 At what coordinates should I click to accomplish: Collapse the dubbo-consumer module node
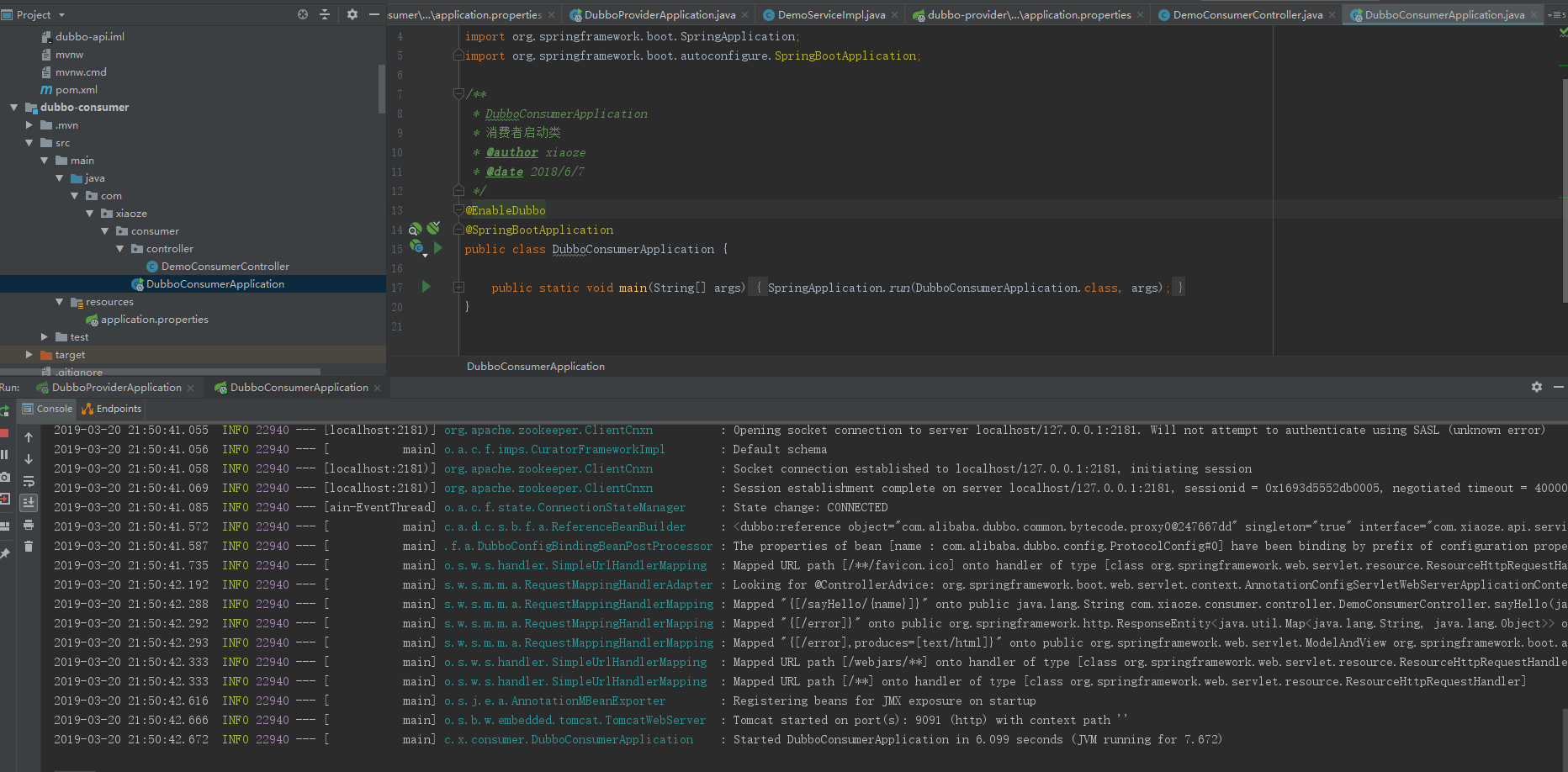(13, 108)
